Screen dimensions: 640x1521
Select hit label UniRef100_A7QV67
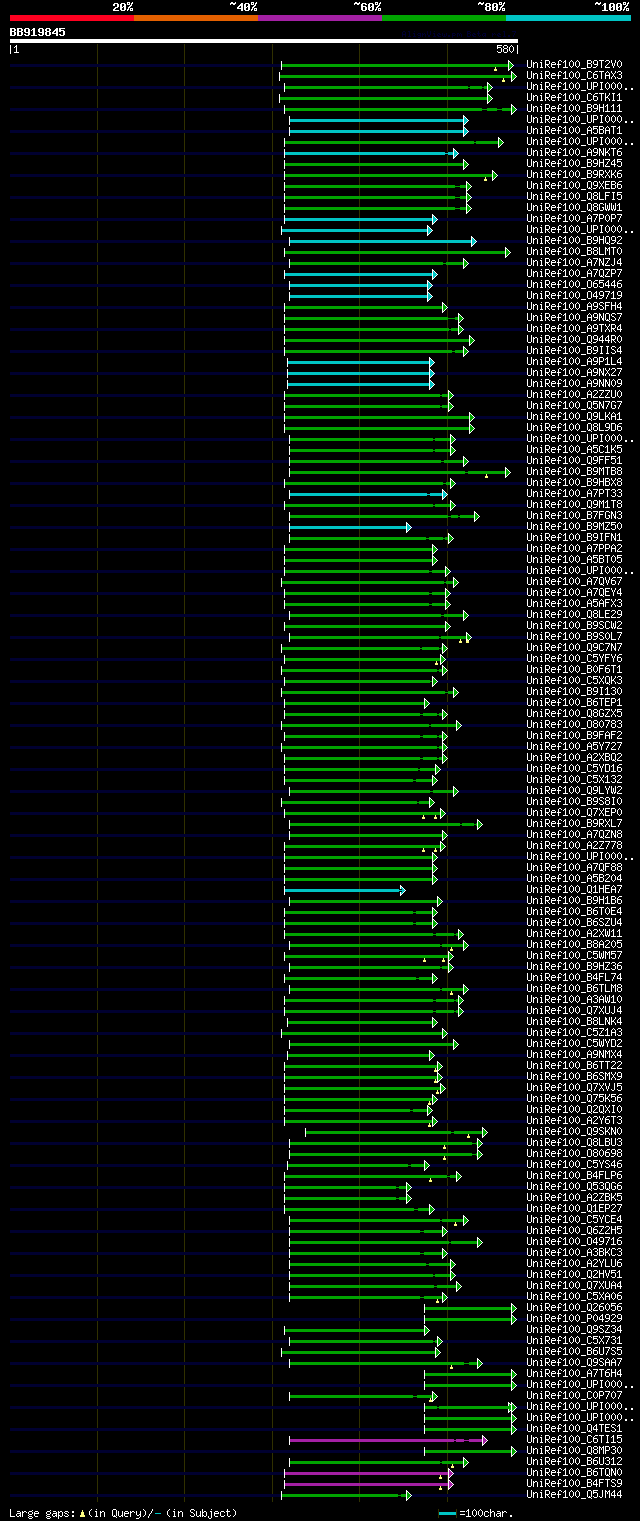(x=574, y=581)
